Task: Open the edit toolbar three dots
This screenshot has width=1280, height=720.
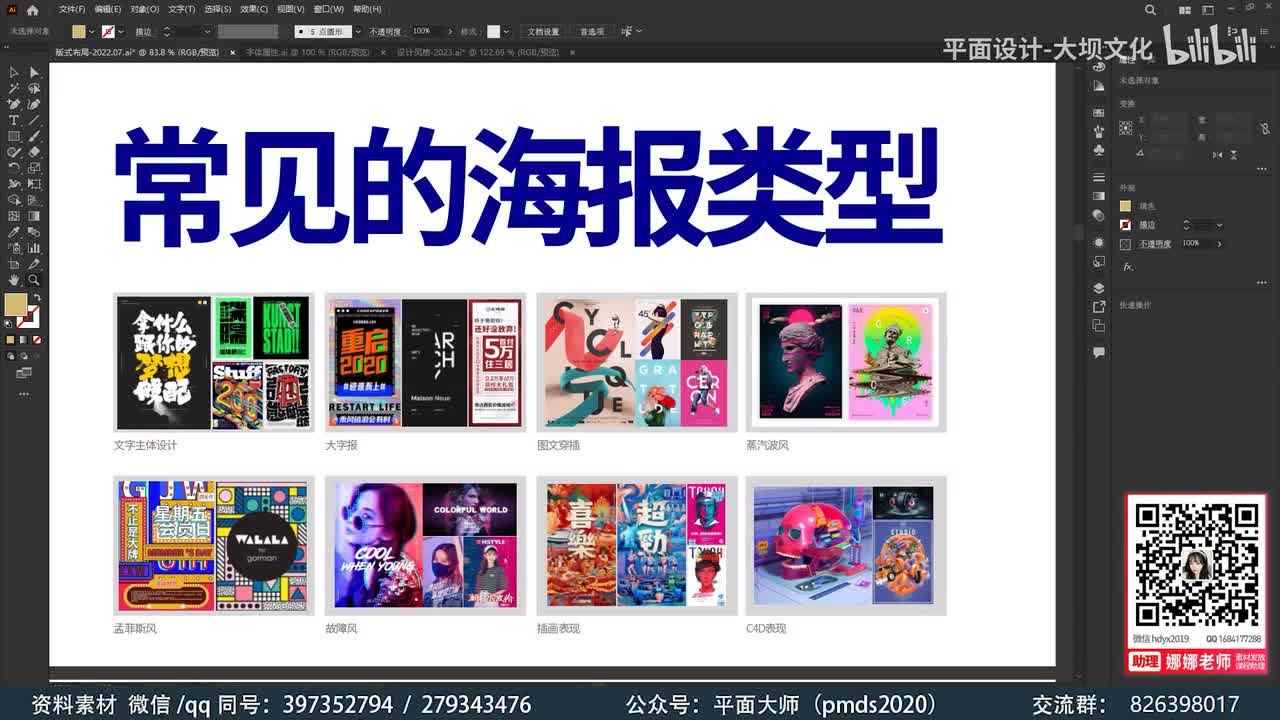Action: [23, 393]
